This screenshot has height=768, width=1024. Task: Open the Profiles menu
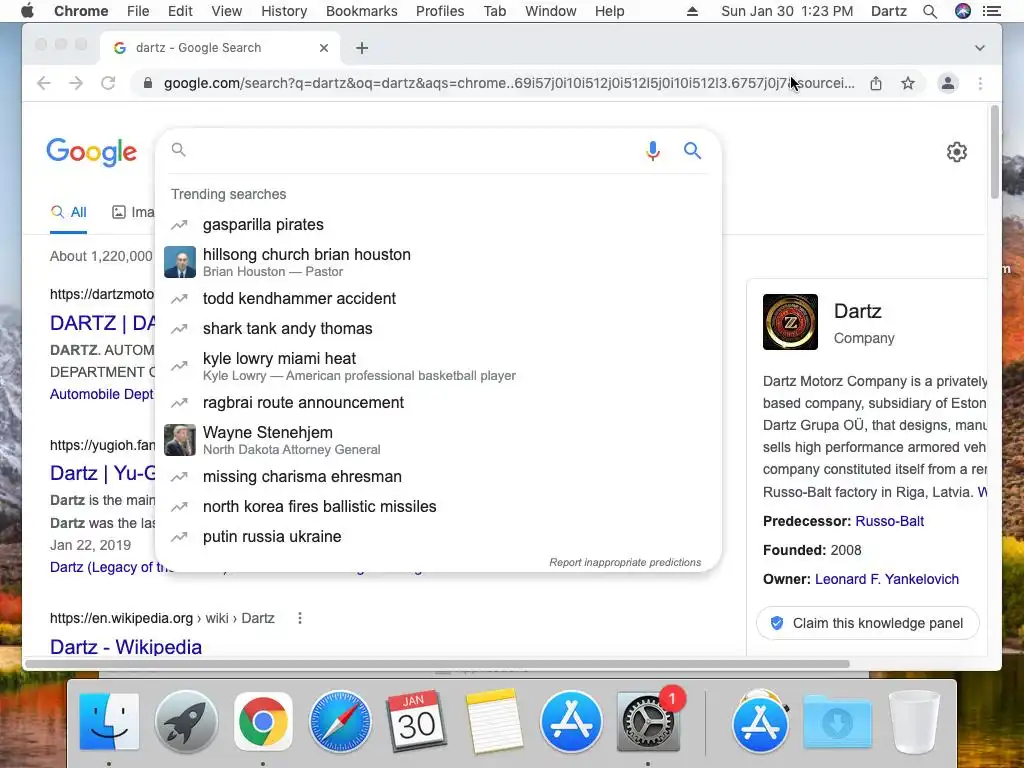(440, 11)
